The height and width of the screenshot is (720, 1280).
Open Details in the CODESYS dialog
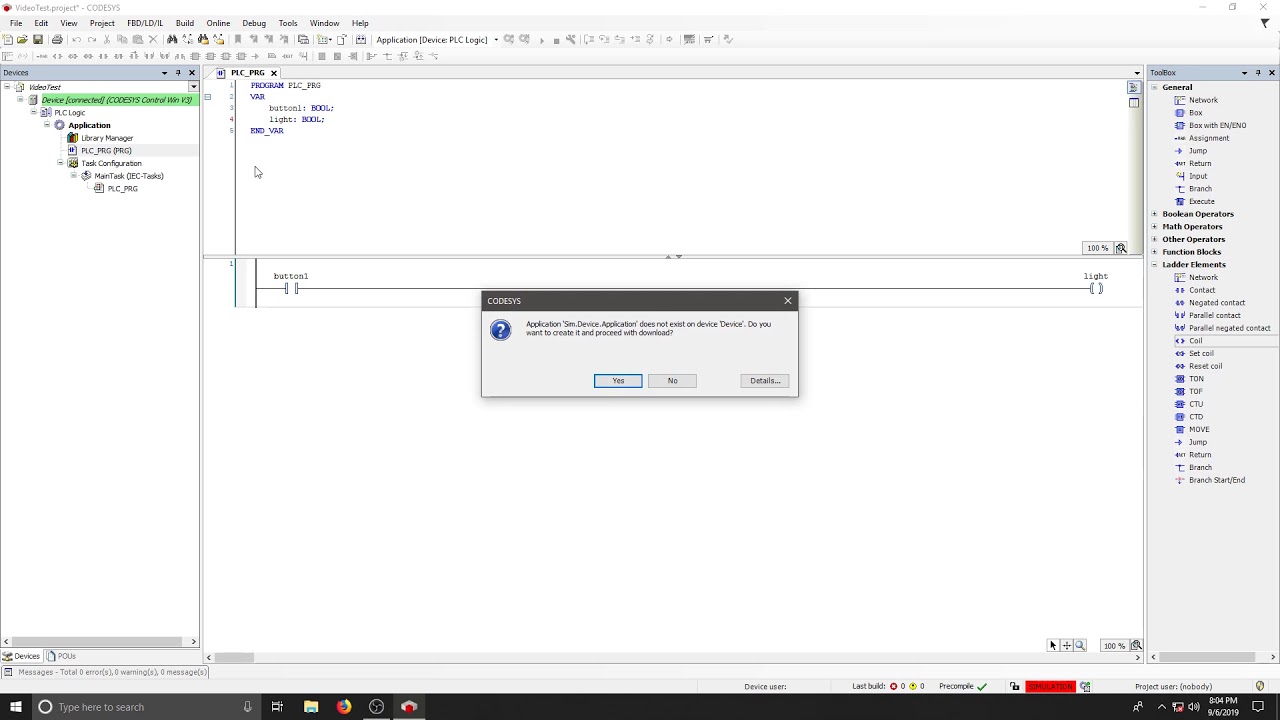(765, 380)
